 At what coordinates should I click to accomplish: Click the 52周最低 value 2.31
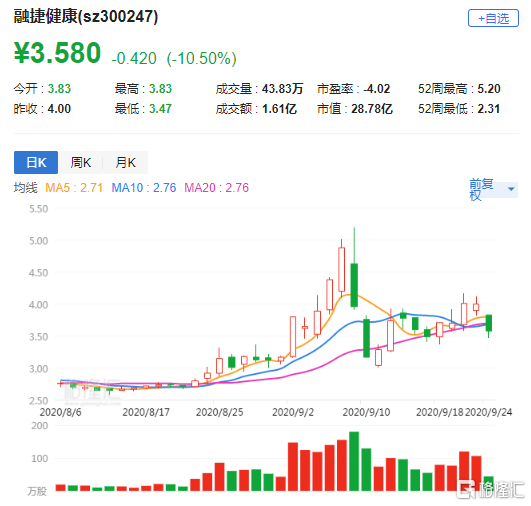coord(489,109)
